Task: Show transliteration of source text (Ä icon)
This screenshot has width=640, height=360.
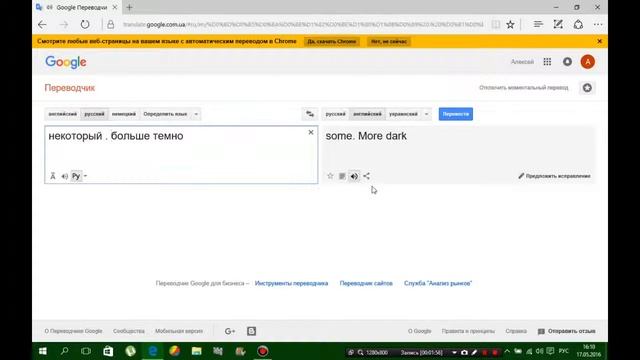Action: click(53, 176)
